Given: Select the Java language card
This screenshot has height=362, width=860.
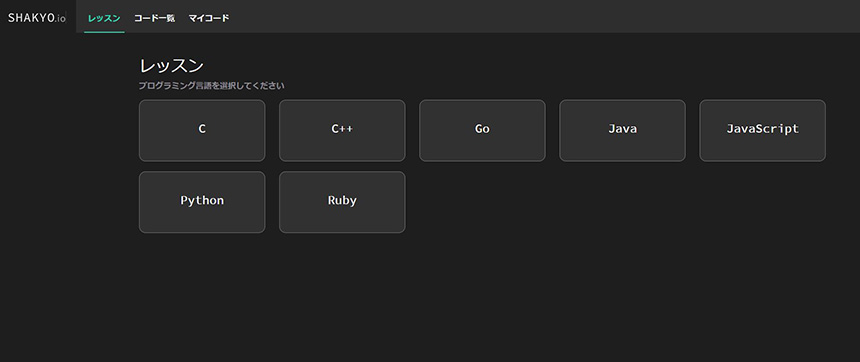Looking at the screenshot, I should tap(623, 131).
